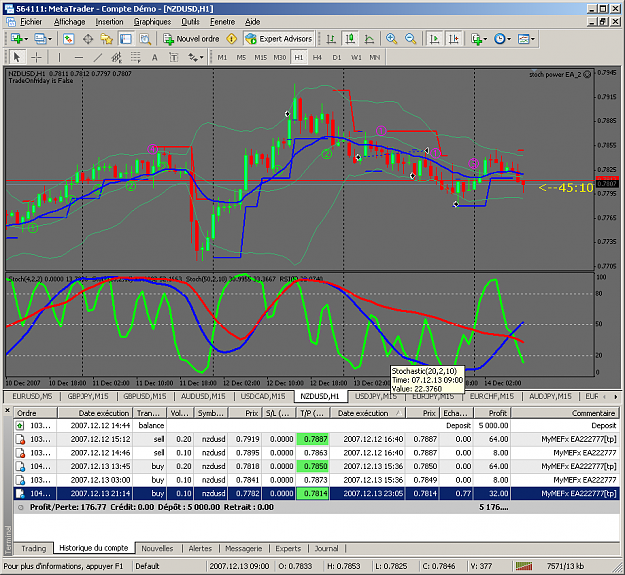Expand new chart dropdown arrow
625x575 pixels.
point(26,39)
